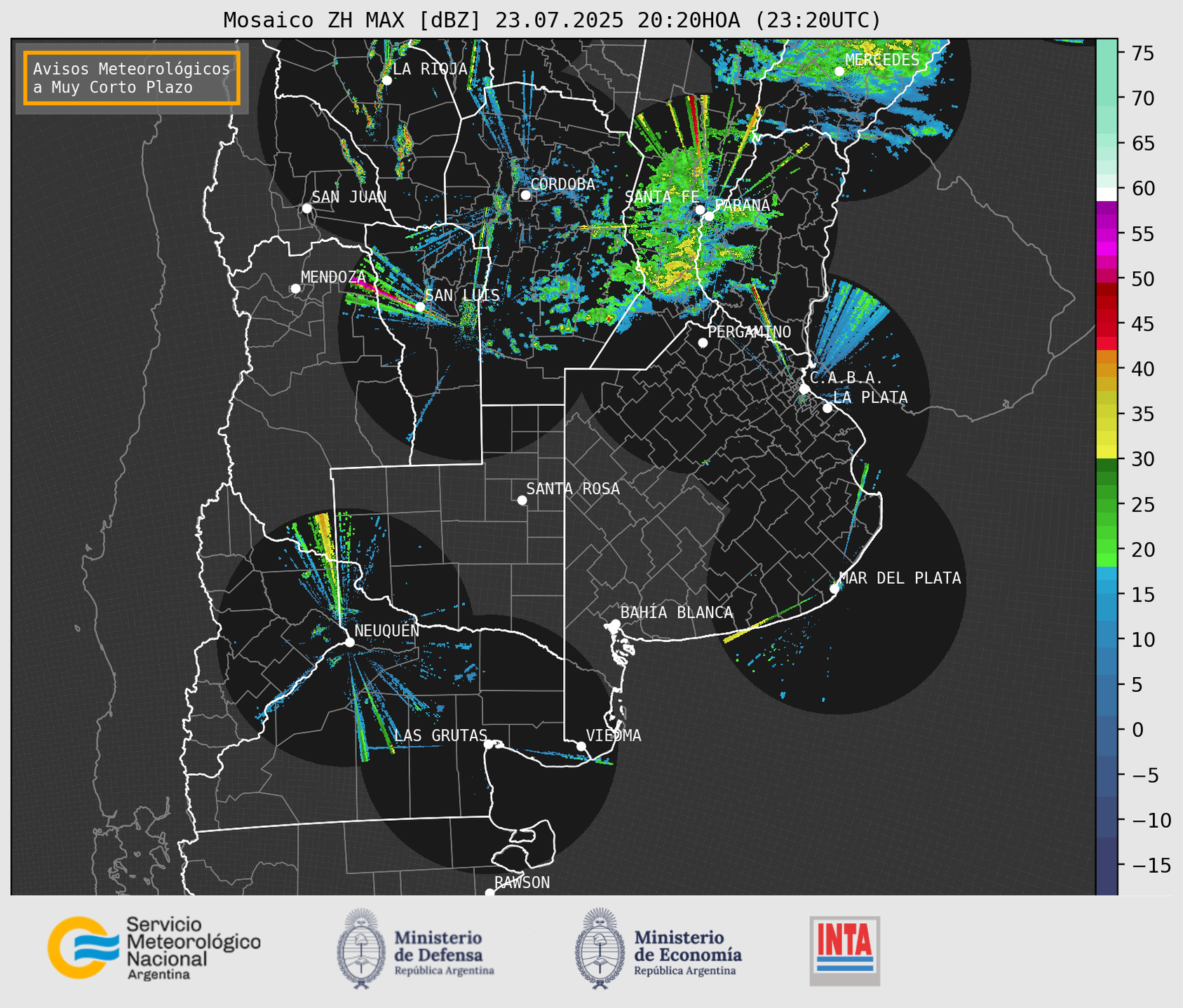Click the -15 dBZ dark blue band
The width and height of the screenshot is (1183, 1008).
1107,865
